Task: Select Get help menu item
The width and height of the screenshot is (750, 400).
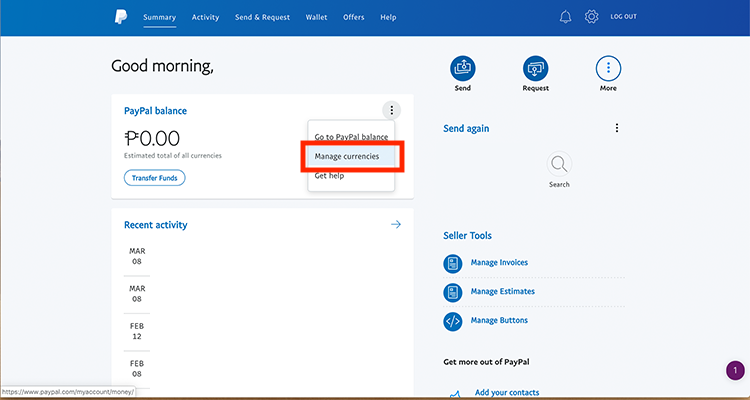Action: pyautogui.click(x=351, y=176)
